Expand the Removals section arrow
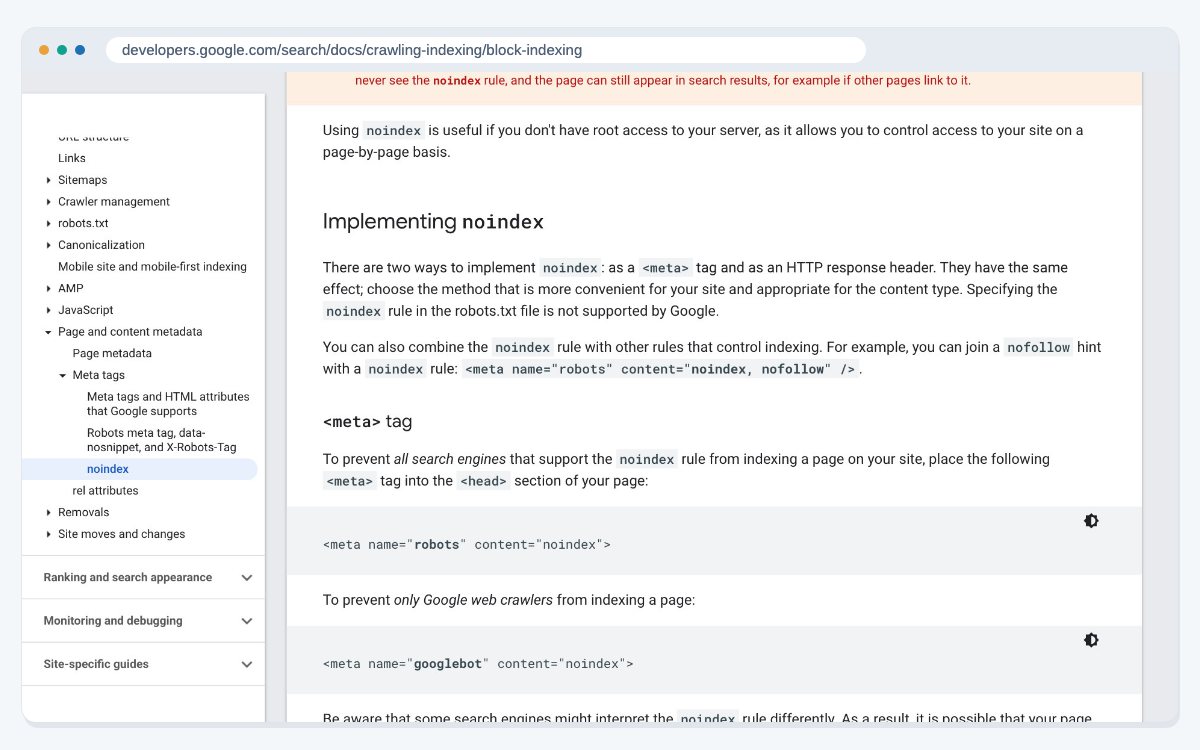 pyautogui.click(x=49, y=512)
